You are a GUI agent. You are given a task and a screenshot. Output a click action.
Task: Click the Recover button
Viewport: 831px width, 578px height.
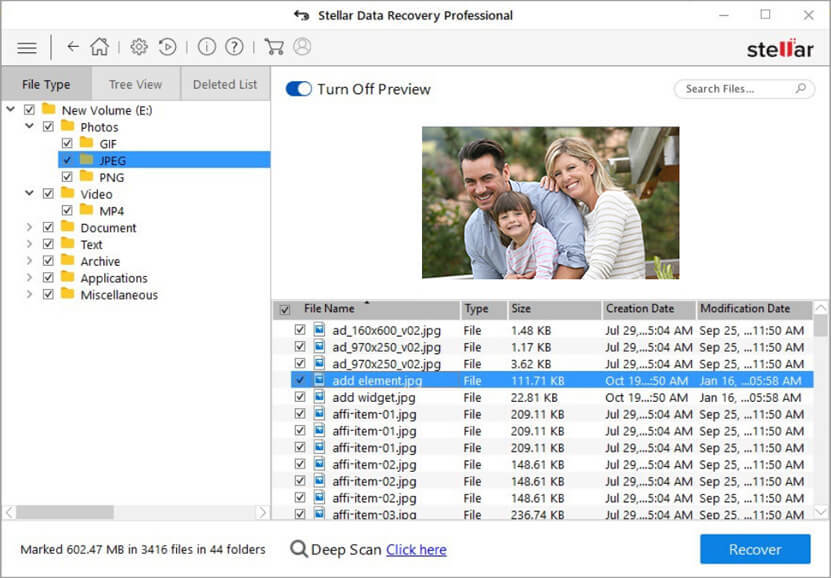click(755, 549)
